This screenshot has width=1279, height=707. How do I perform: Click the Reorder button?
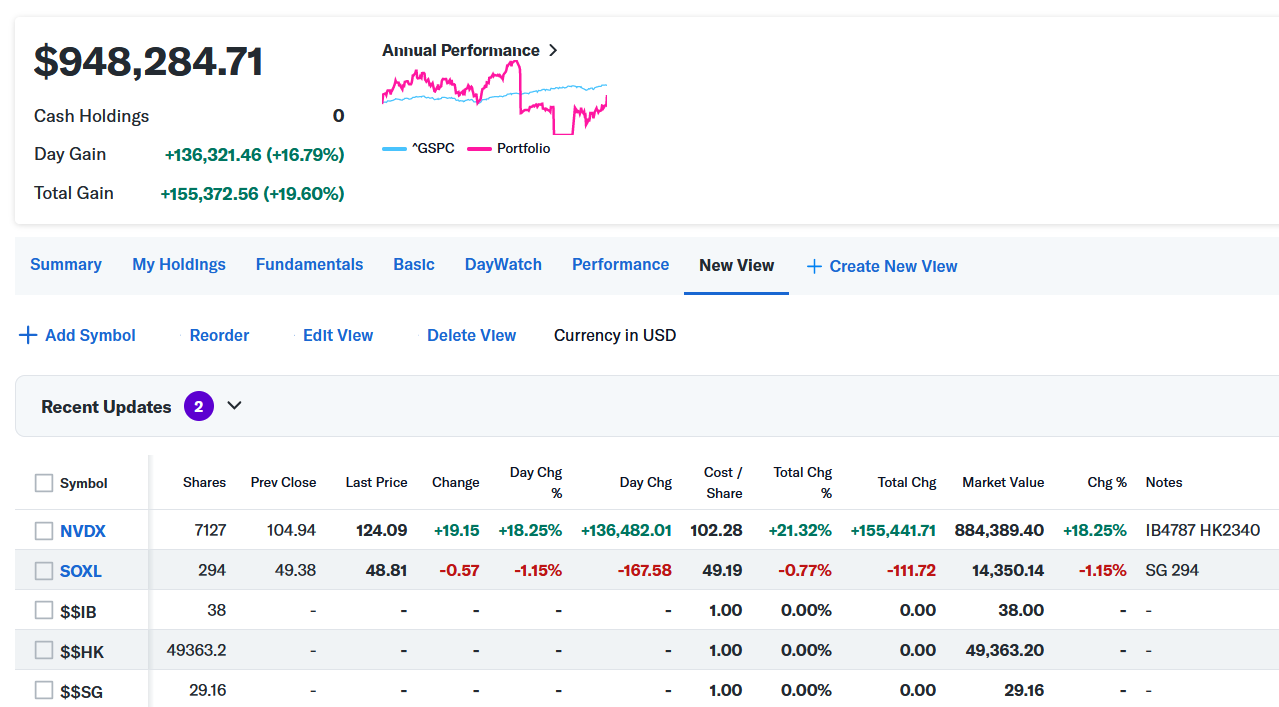click(x=219, y=336)
